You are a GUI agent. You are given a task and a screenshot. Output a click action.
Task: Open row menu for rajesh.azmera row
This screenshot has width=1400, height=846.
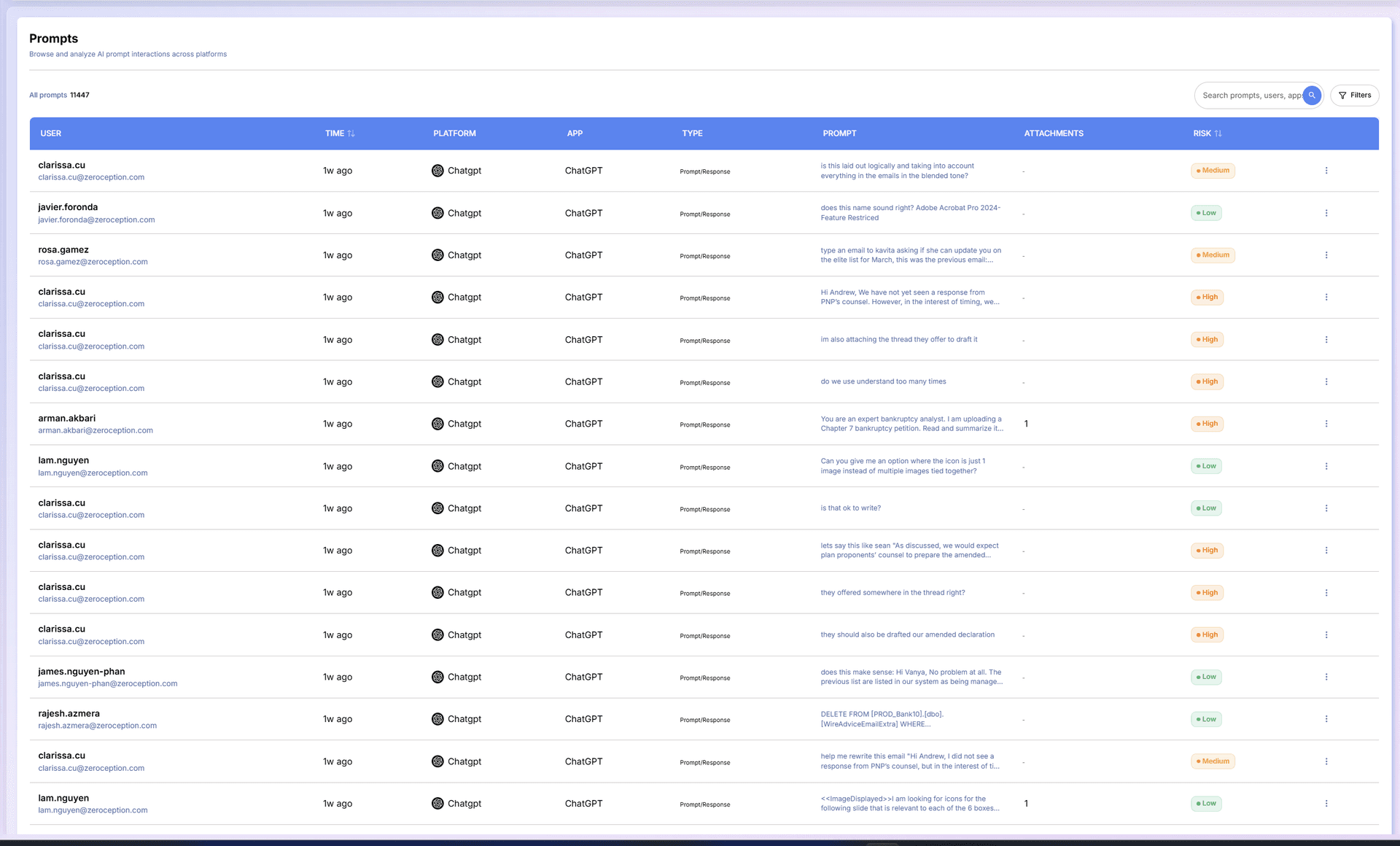coord(1326,719)
